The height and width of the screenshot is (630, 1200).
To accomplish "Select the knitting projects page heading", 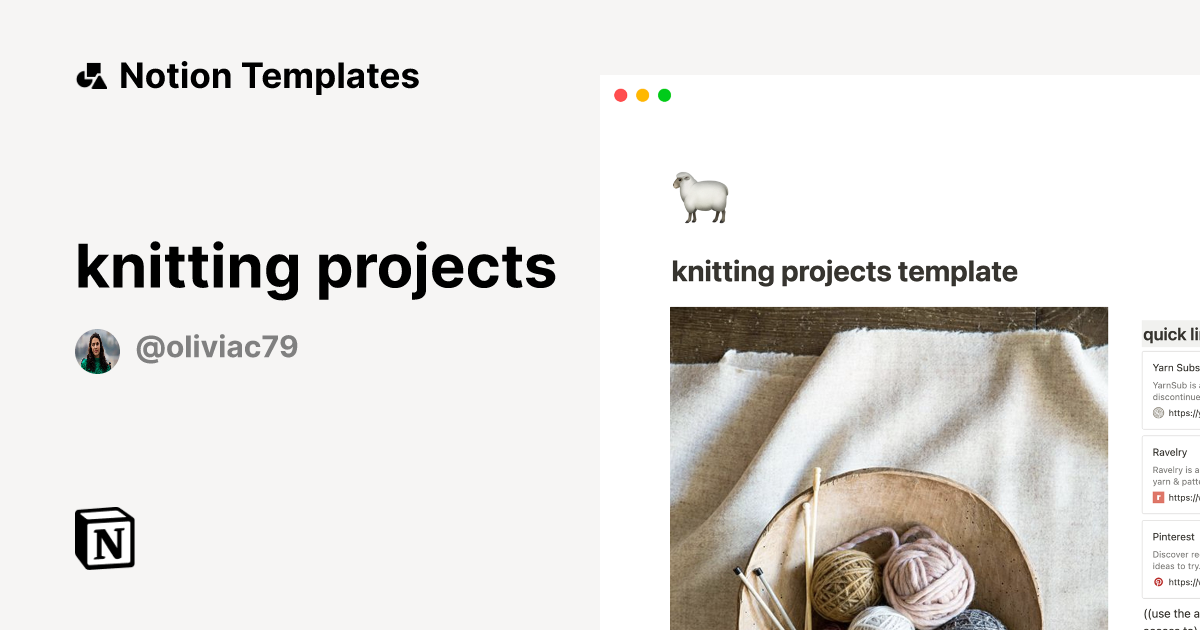I will 316,266.
